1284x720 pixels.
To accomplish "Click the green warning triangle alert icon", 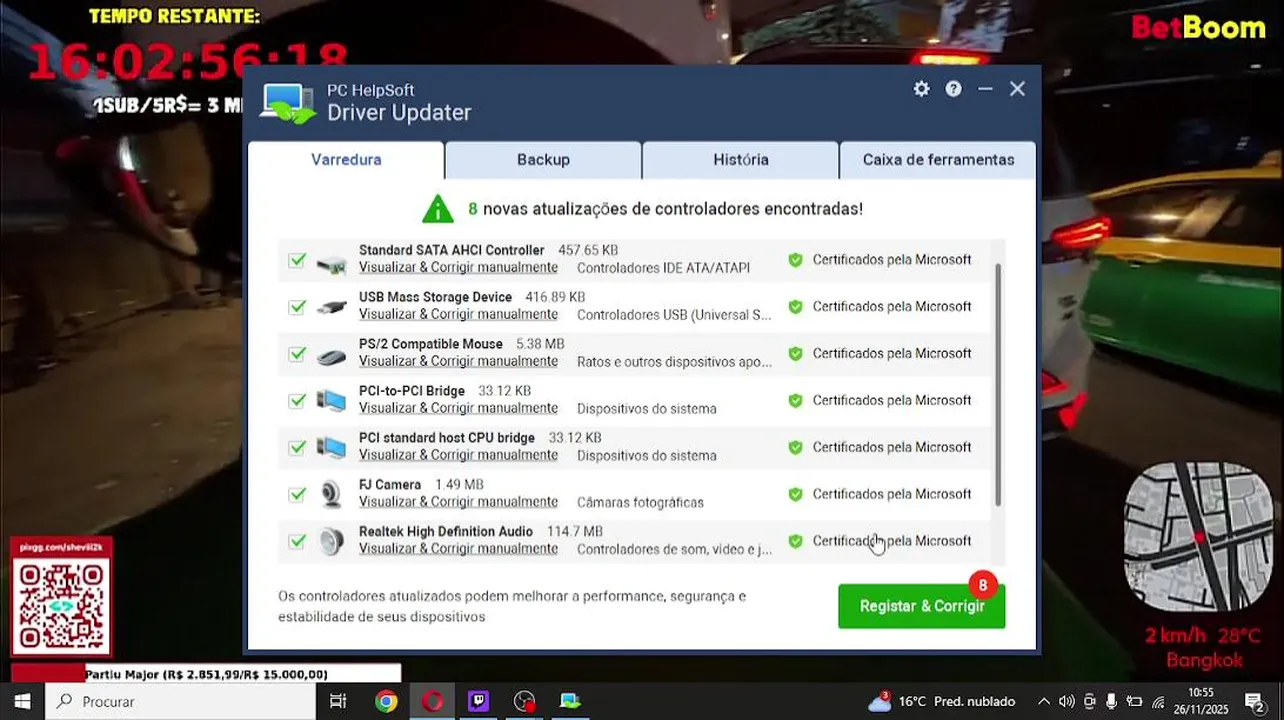I will (438, 209).
